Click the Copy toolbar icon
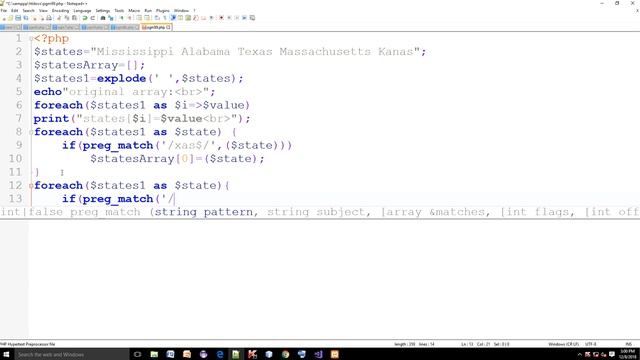Screen dimensions: 640x360 (67, 18)
